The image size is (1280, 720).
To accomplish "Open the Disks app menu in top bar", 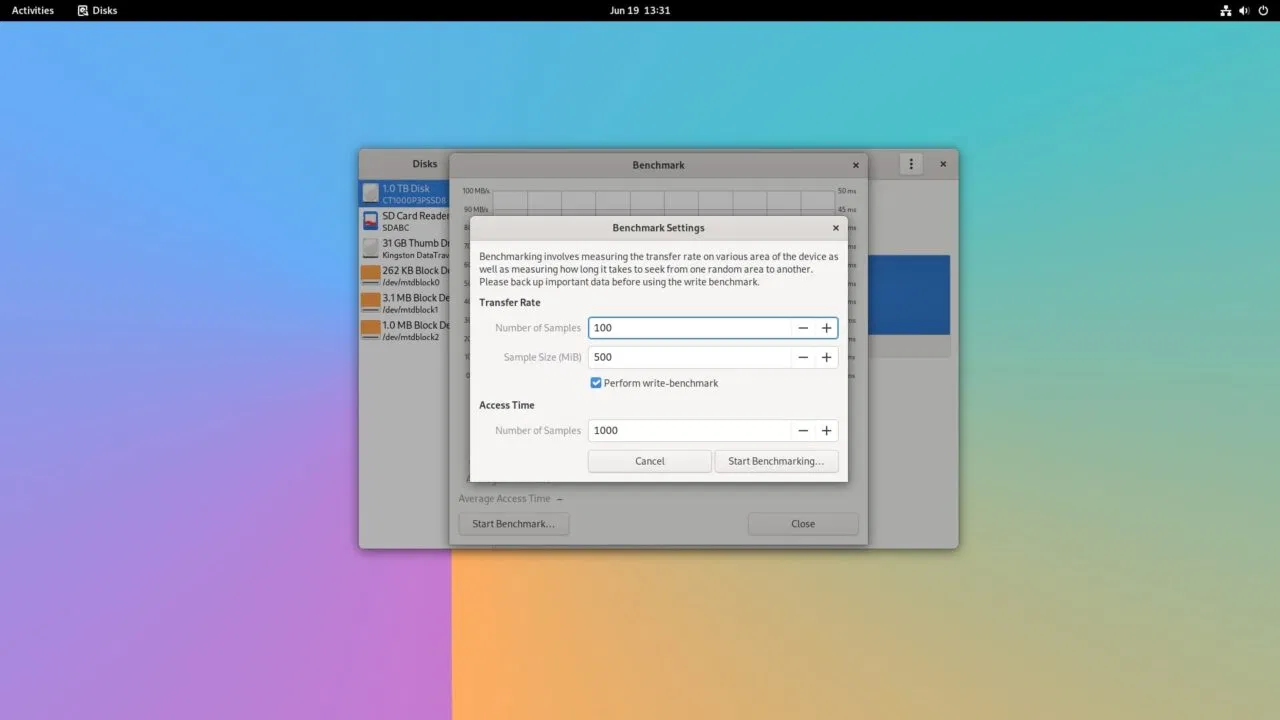I will point(97,10).
